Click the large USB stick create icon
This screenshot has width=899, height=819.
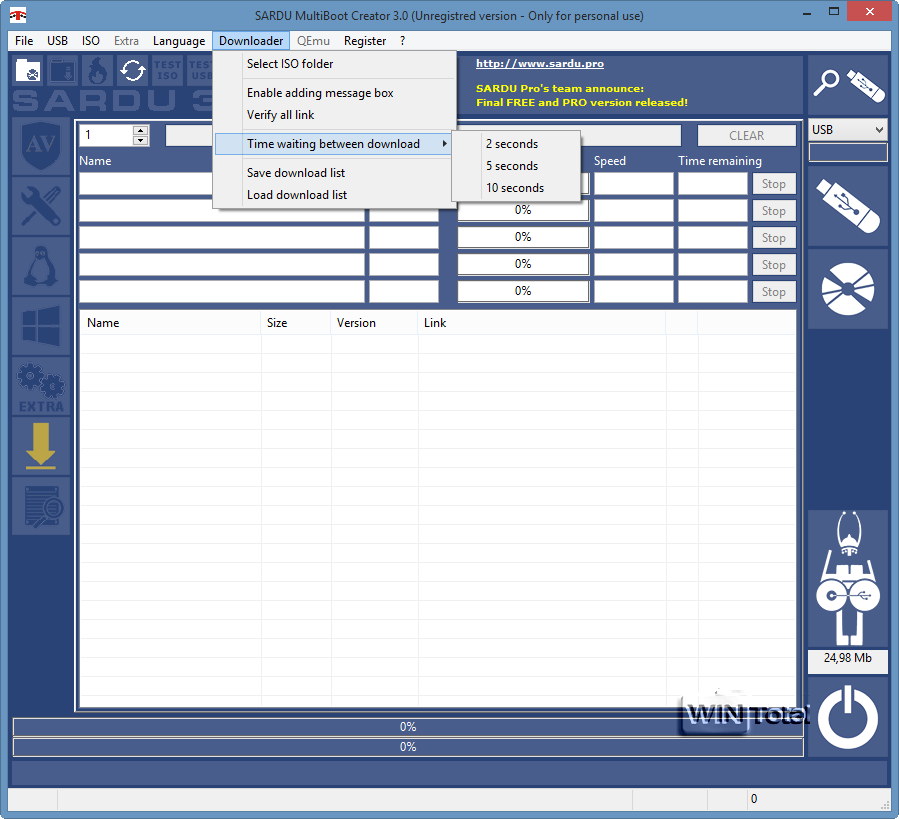[847, 206]
